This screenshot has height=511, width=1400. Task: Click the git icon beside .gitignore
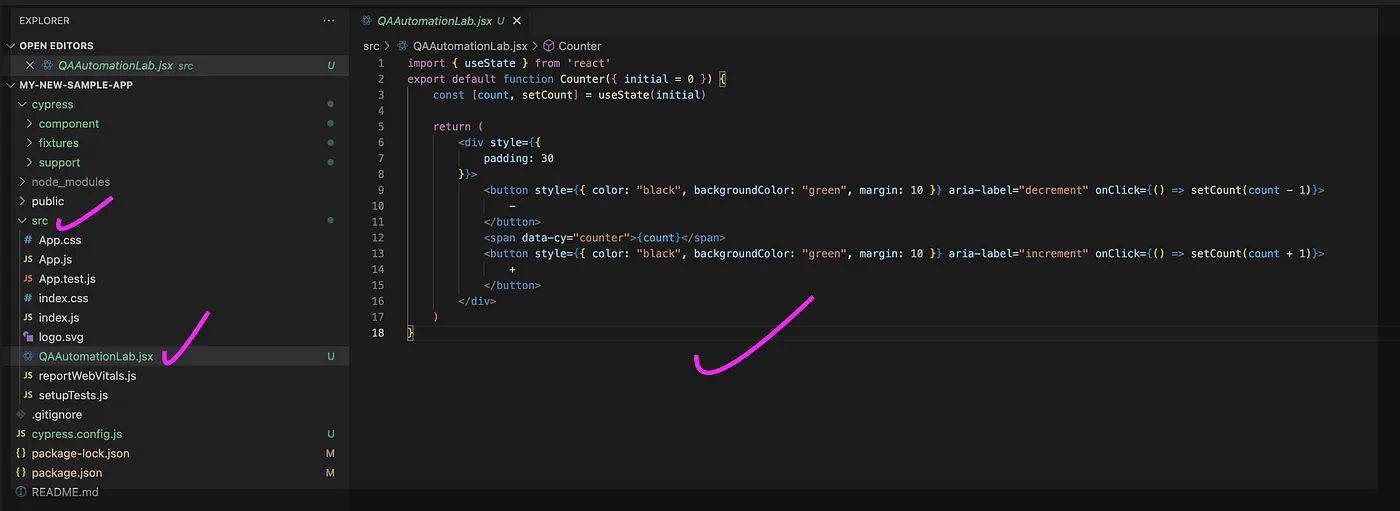coord(21,415)
